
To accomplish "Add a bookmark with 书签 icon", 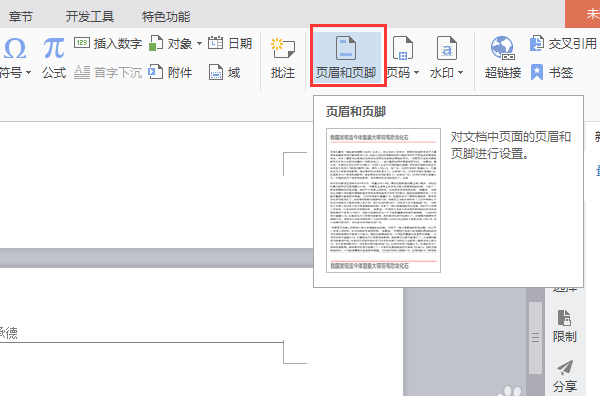I will 537,72.
